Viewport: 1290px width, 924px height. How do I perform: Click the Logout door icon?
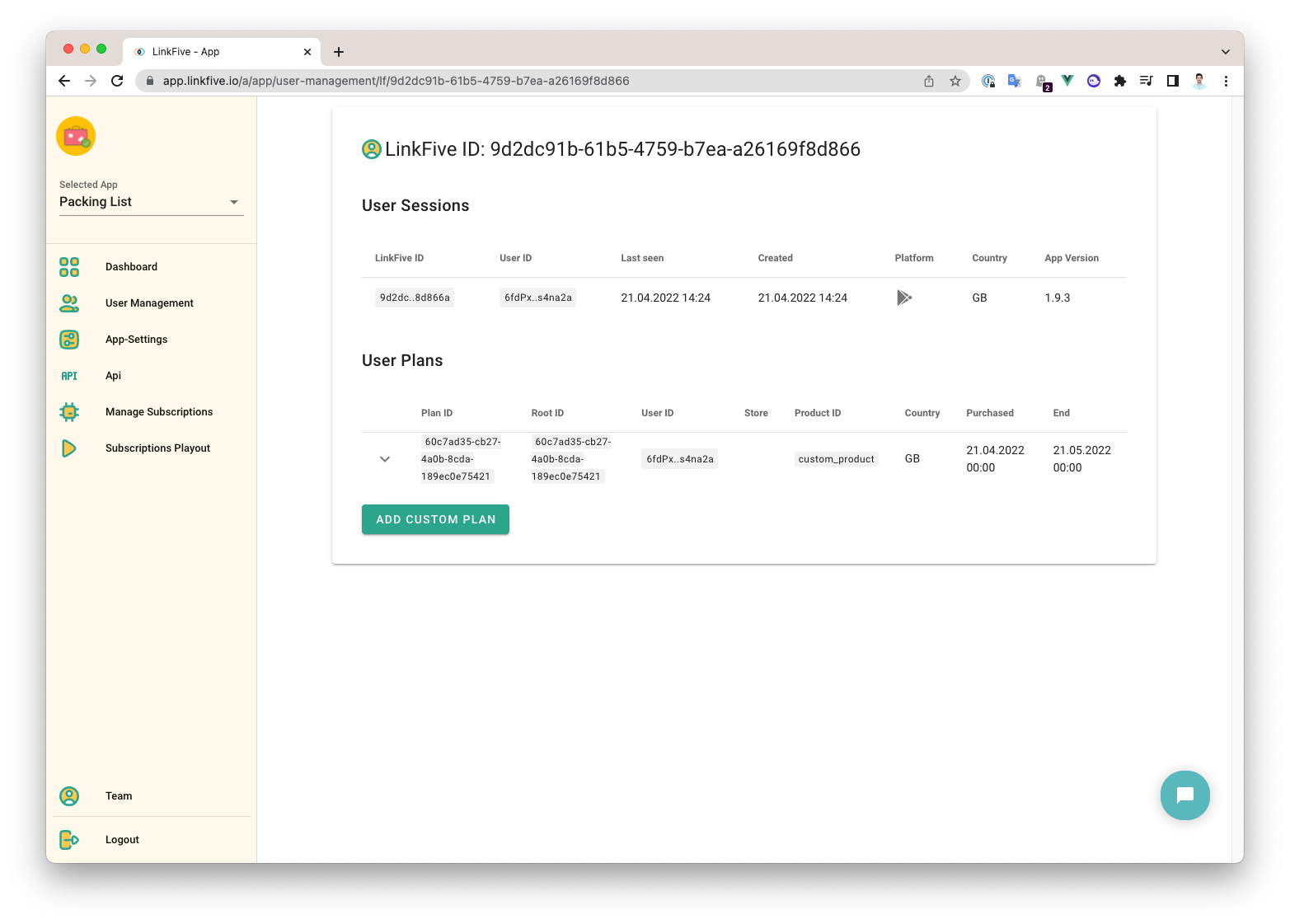[69, 840]
